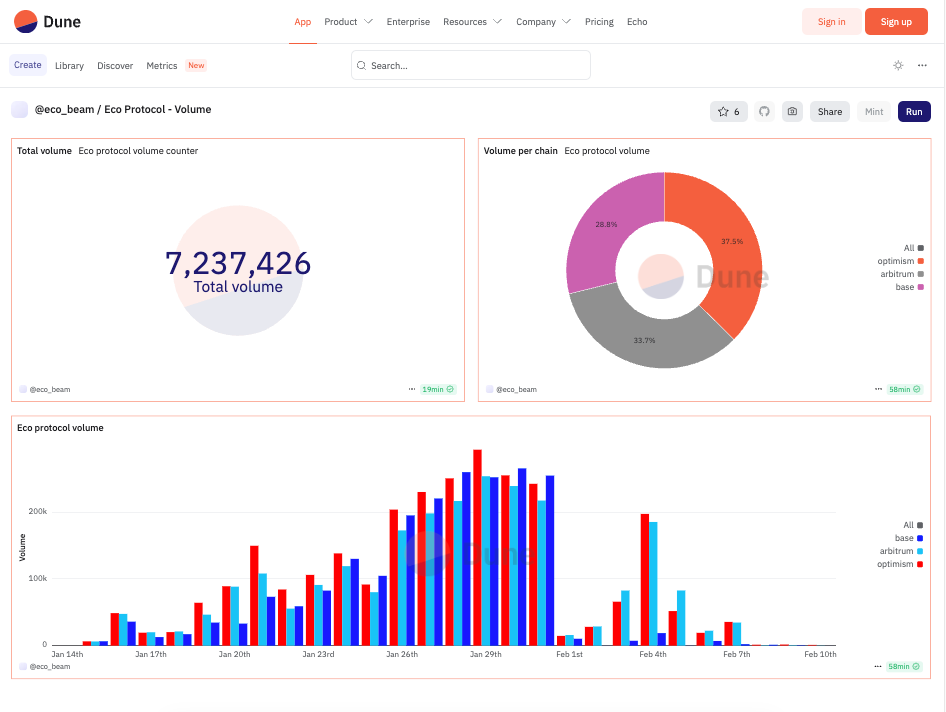Toggle arbitrum series in bar chart legend

[x=901, y=551]
